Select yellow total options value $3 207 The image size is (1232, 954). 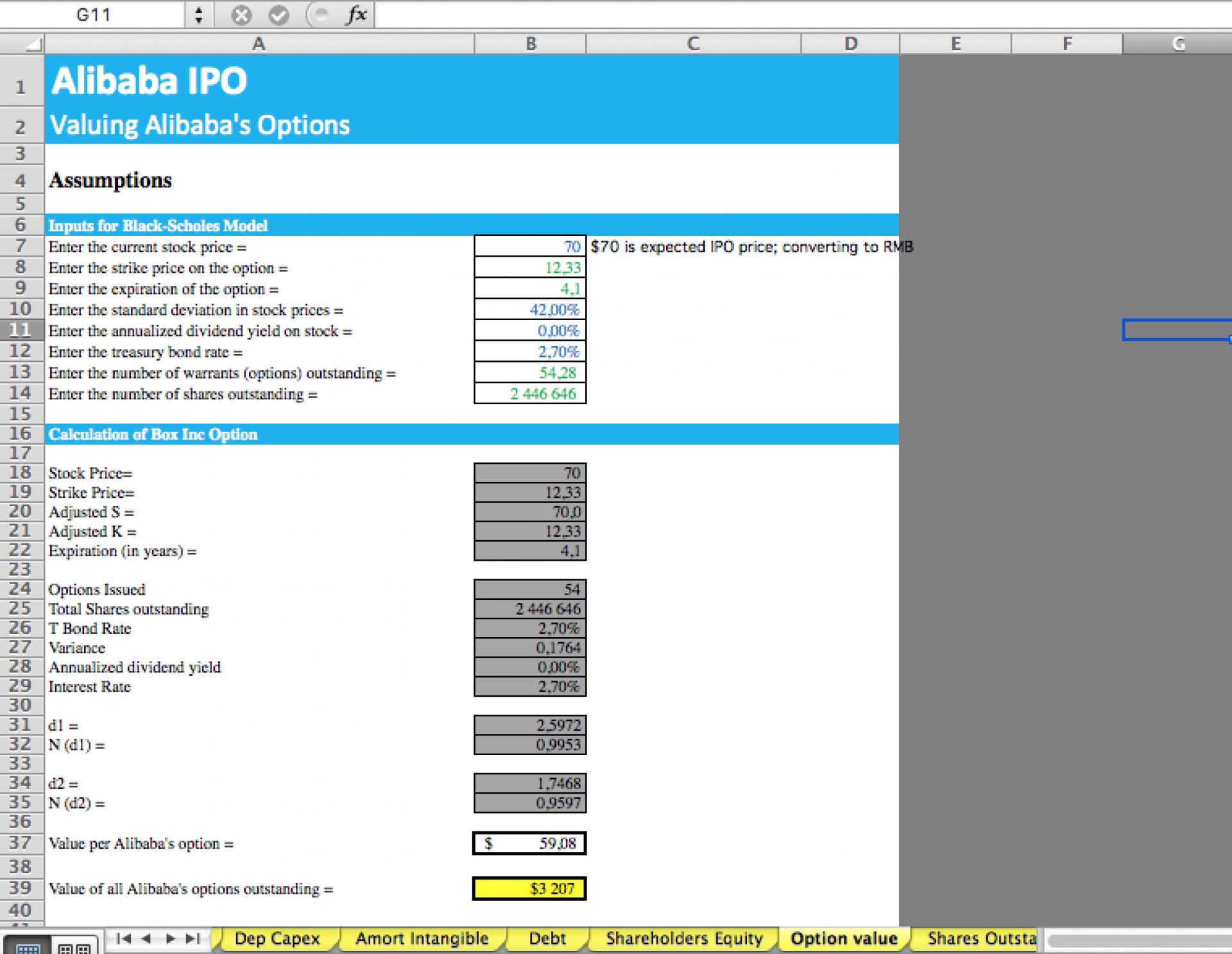530,889
